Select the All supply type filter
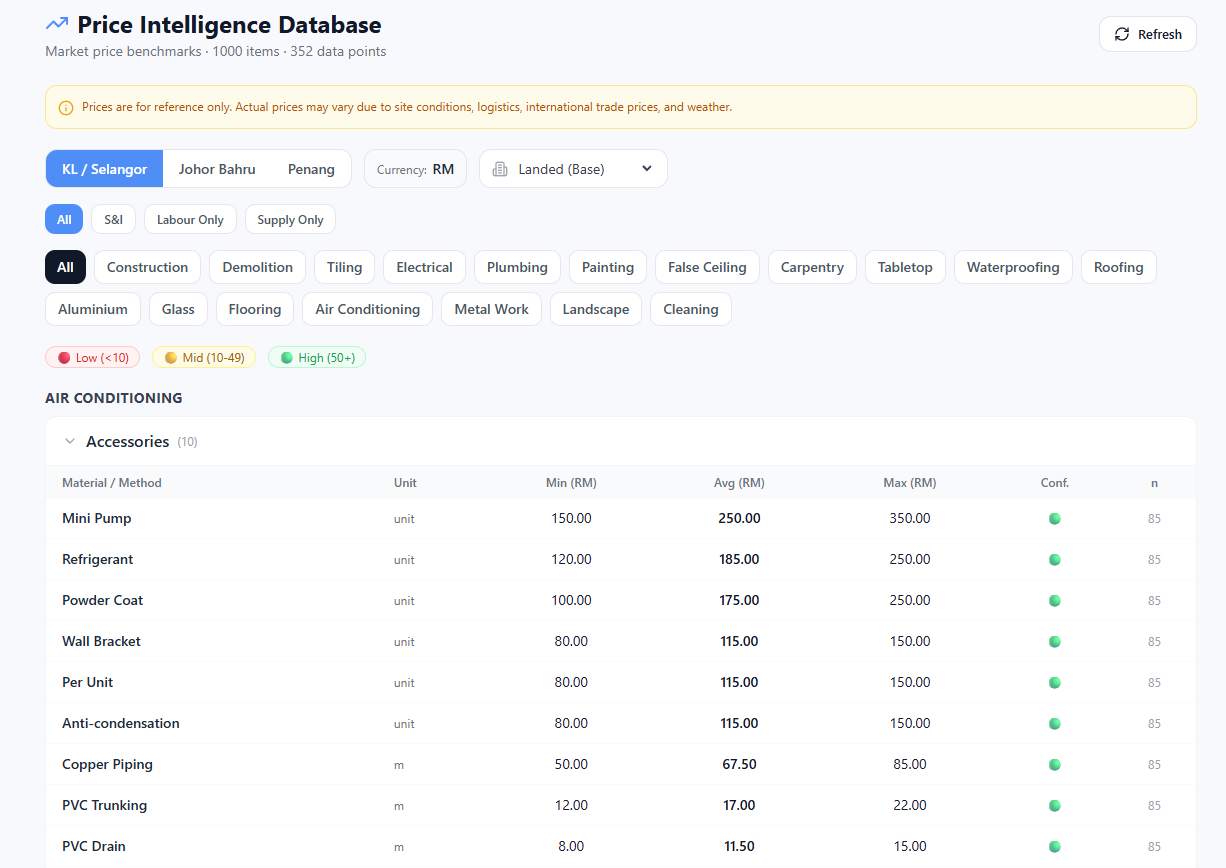 [x=64, y=219]
